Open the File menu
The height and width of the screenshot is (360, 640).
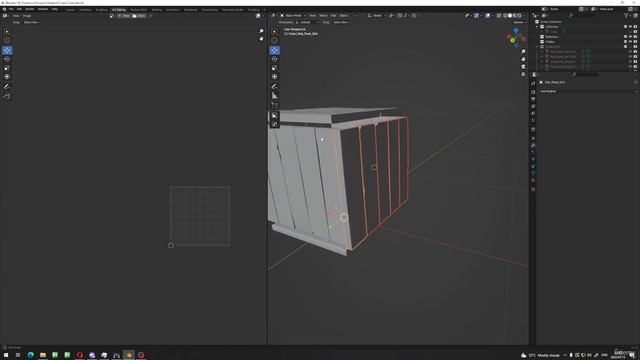click(11, 9)
